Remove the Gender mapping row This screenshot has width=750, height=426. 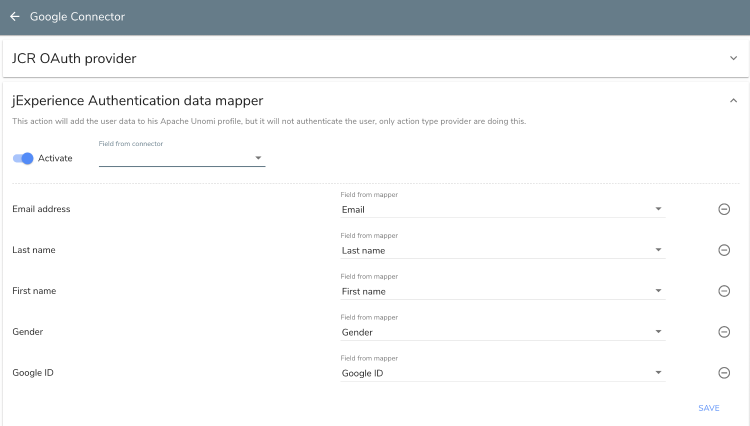(x=724, y=332)
